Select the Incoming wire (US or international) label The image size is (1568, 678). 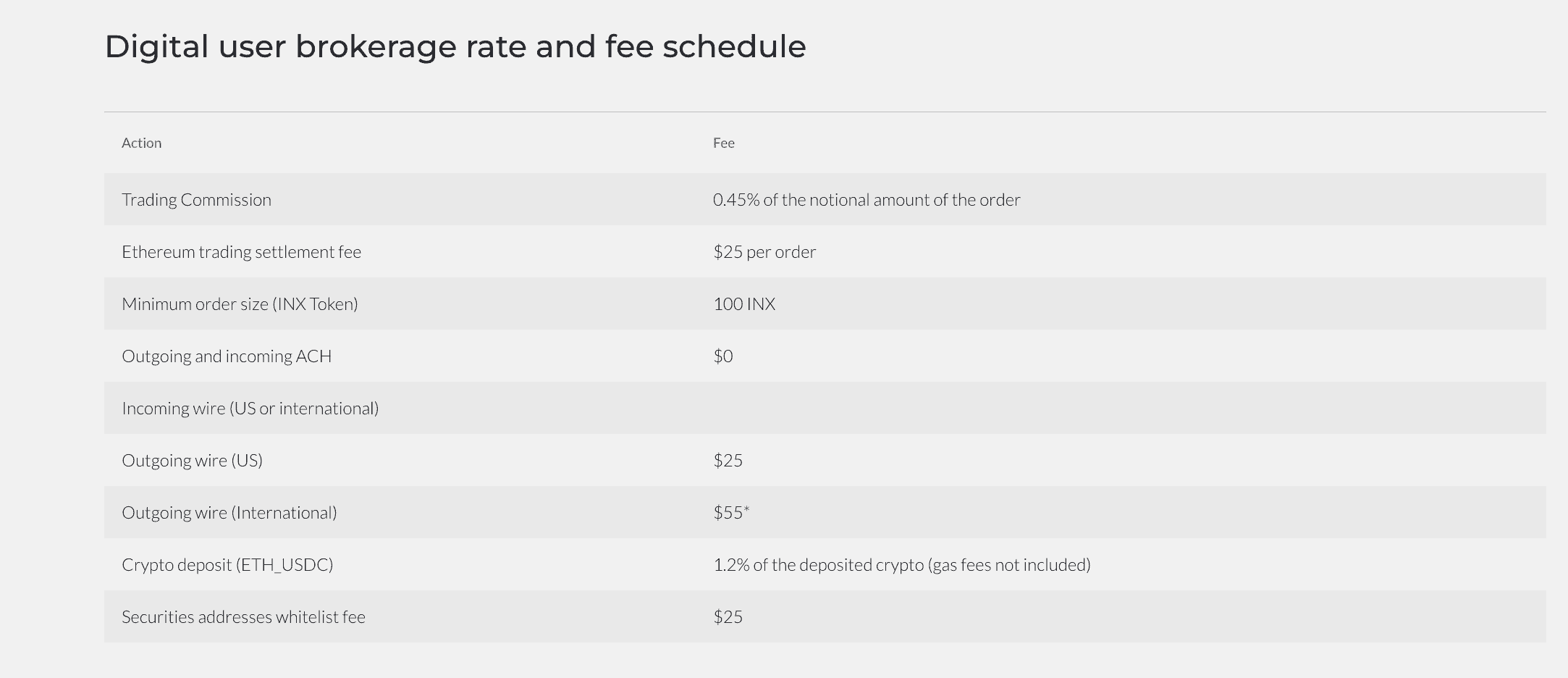coord(250,409)
